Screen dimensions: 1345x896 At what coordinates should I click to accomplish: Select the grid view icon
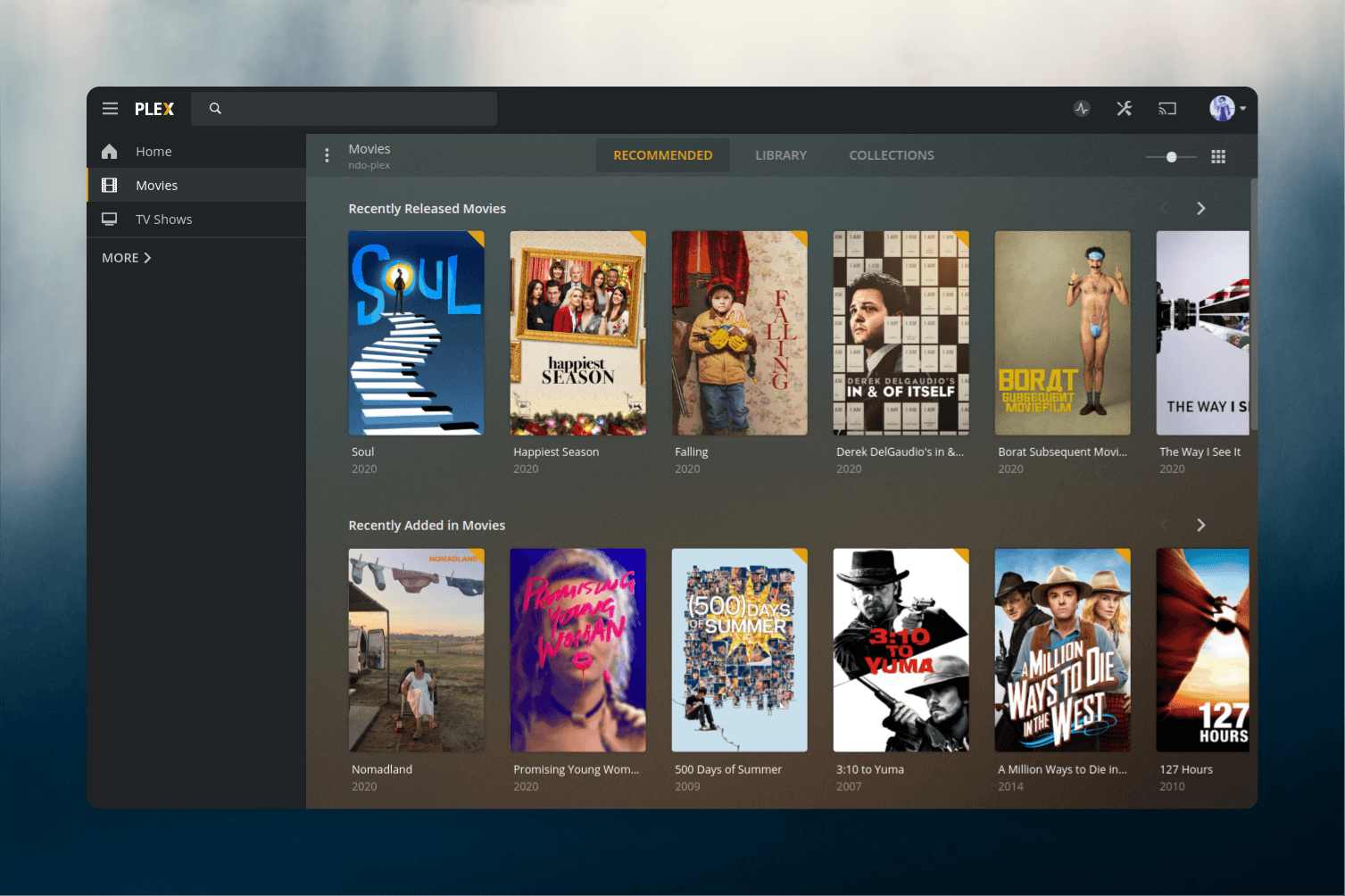pyautogui.click(x=1217, y=155)
